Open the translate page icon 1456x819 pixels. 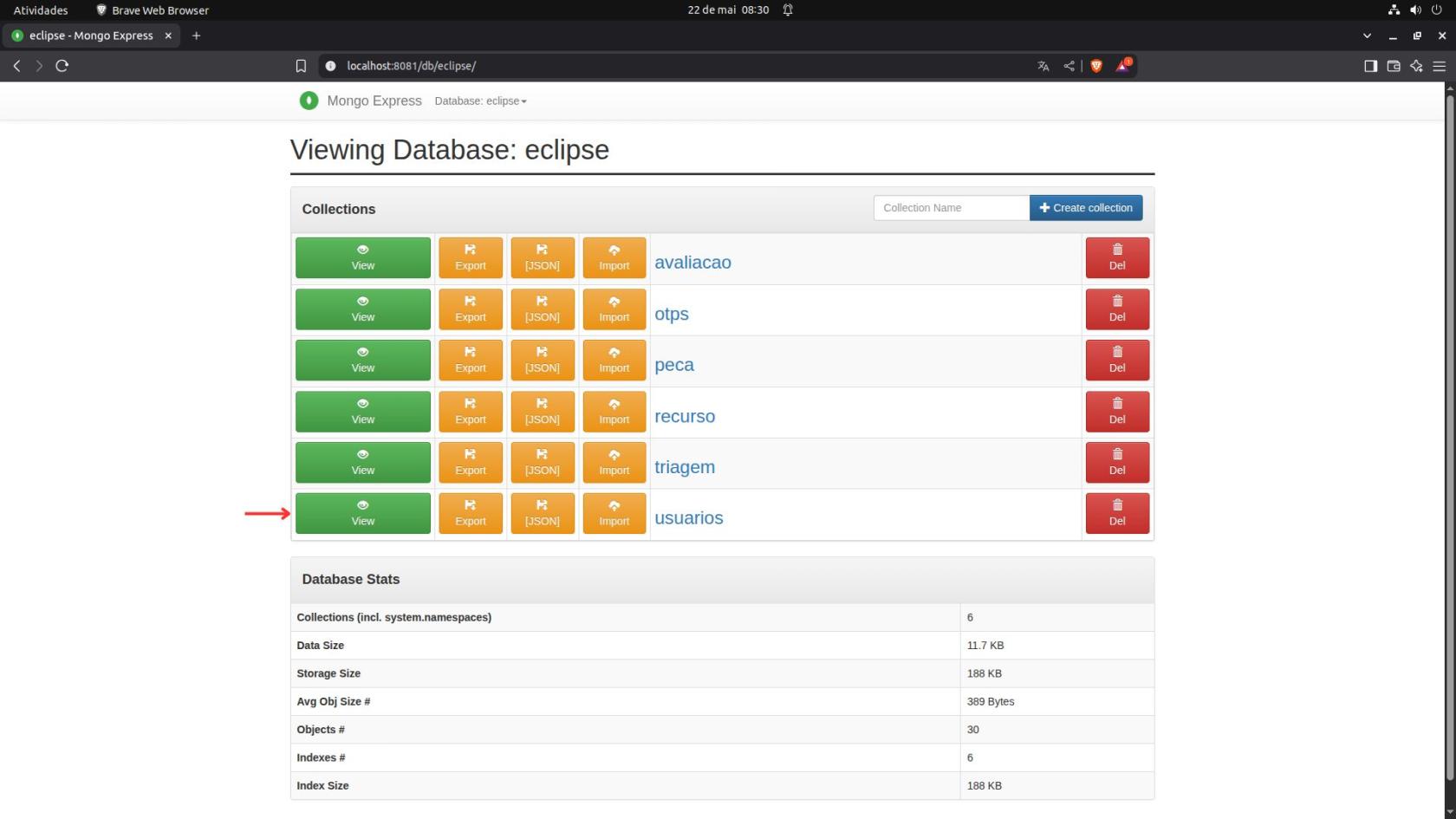click(1043, 66)
